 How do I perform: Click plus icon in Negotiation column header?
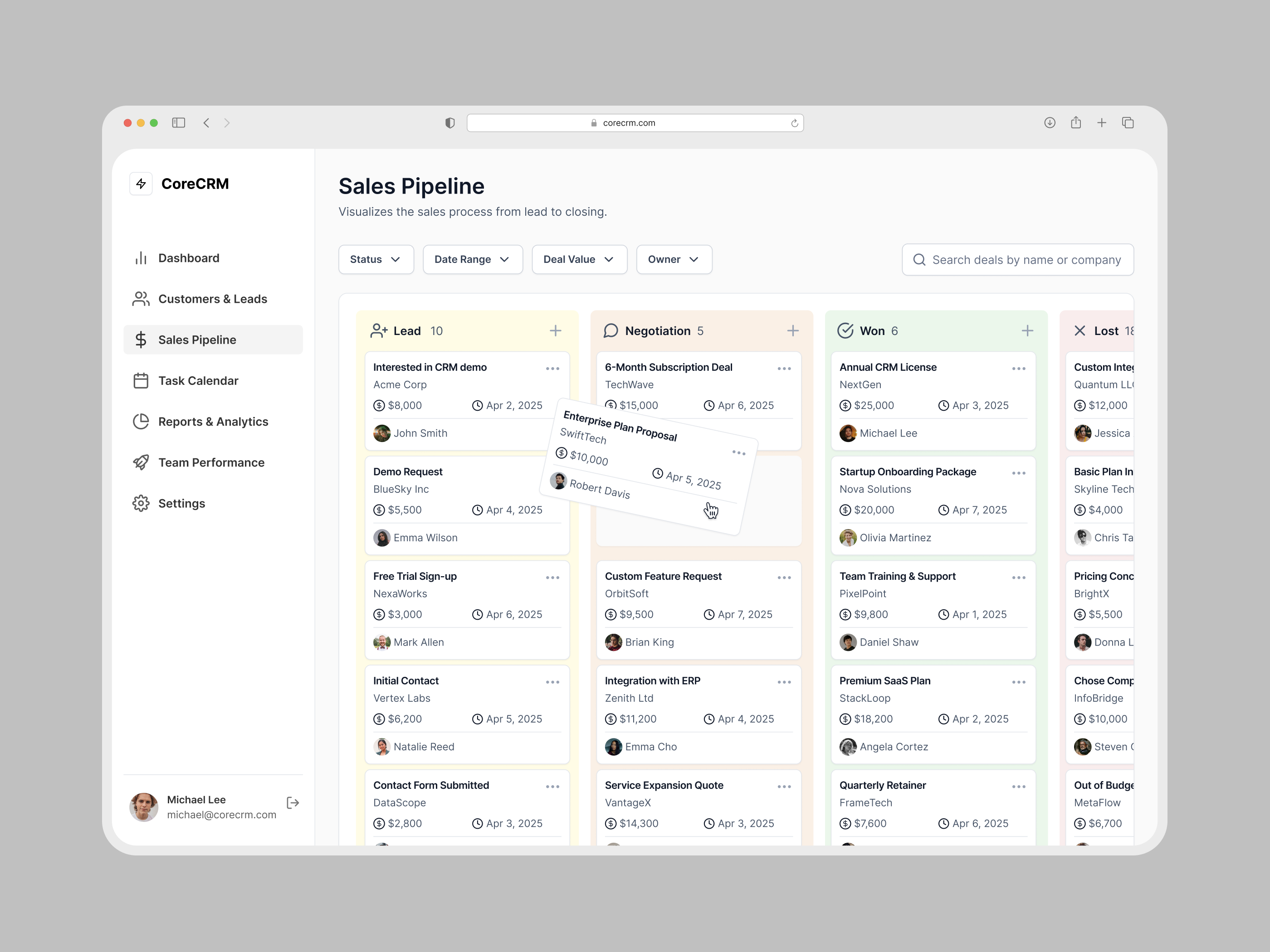coord(793,330)
